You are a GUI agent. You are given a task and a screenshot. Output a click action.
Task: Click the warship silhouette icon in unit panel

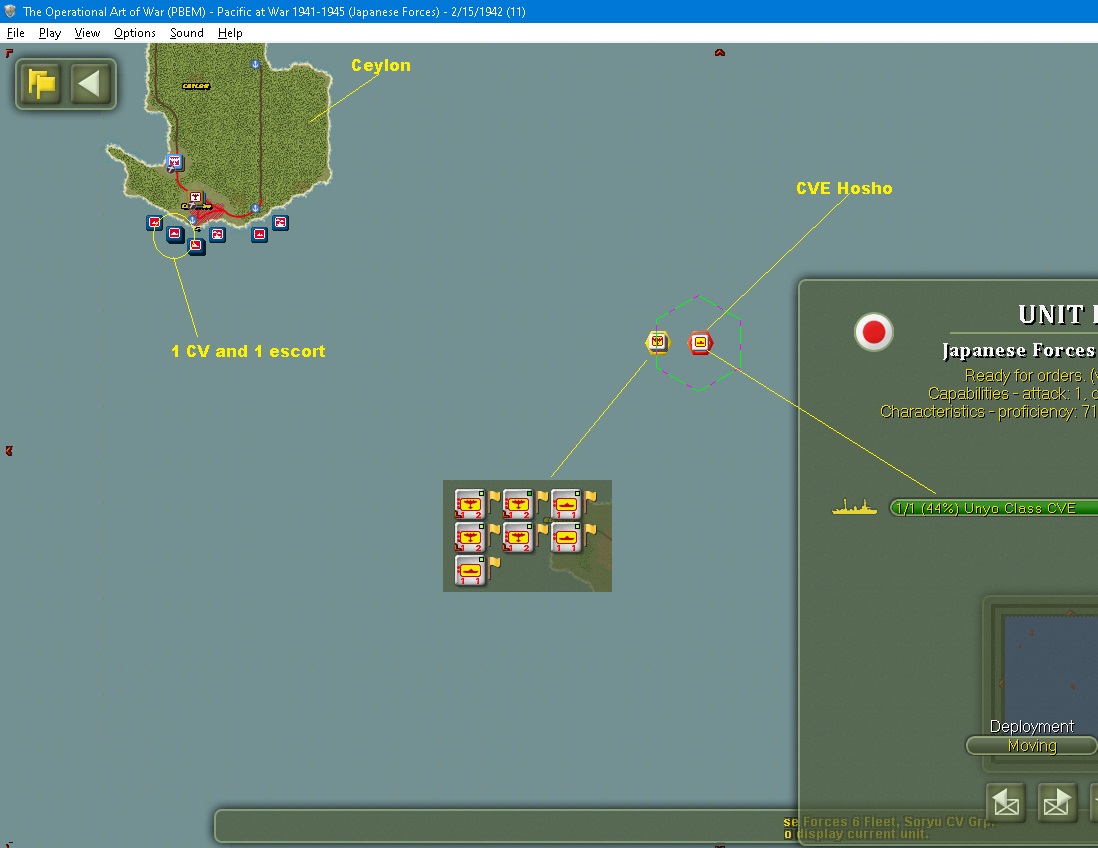click(854, 507)
